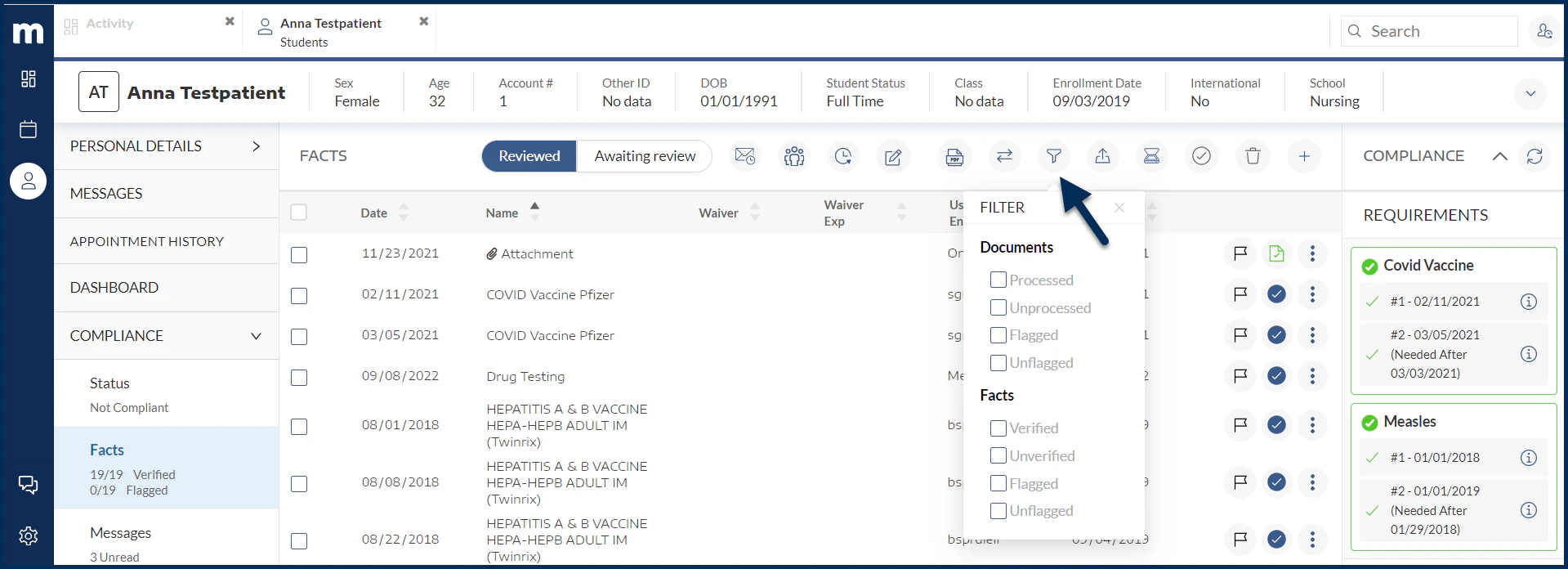This screenshot has width=1568, height=569.
Task: Collapse the Compliance panel caret
Action: (1500, 156)
